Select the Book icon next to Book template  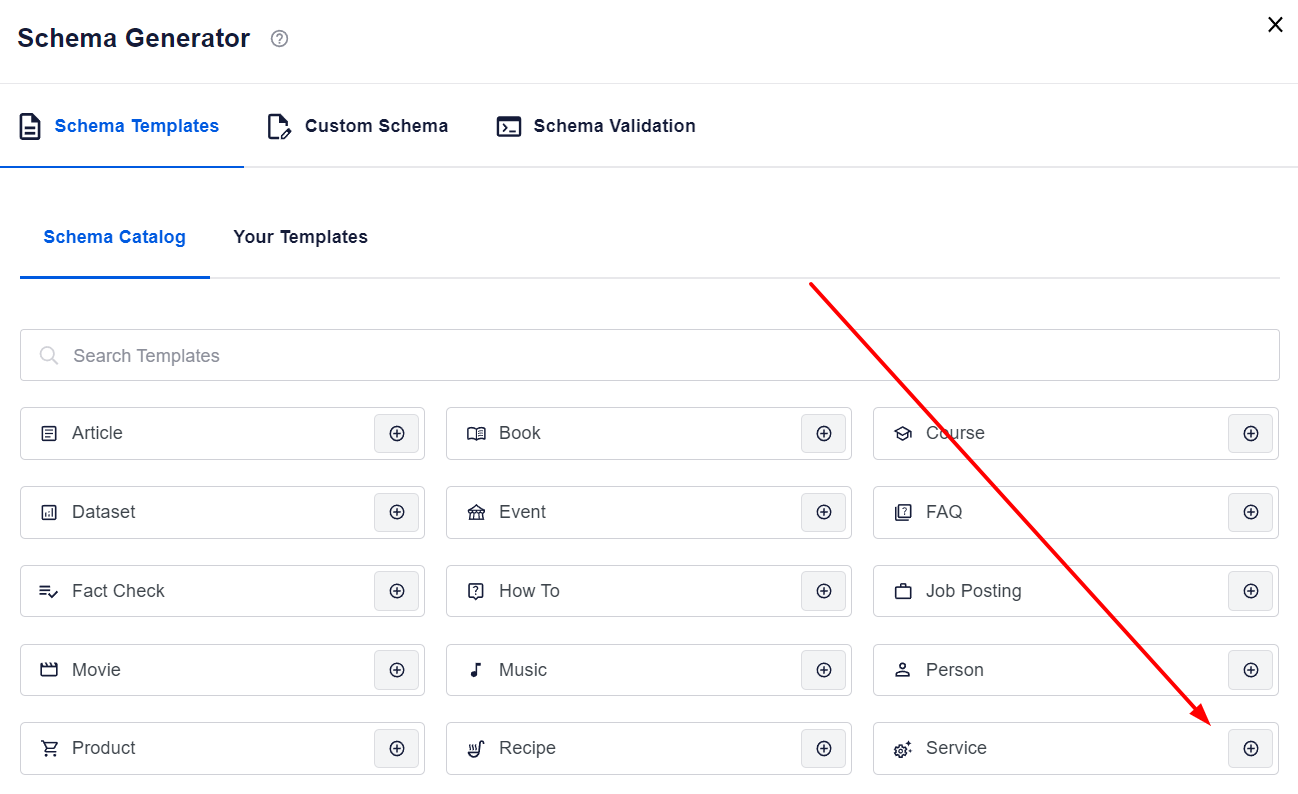pos(476,433)
